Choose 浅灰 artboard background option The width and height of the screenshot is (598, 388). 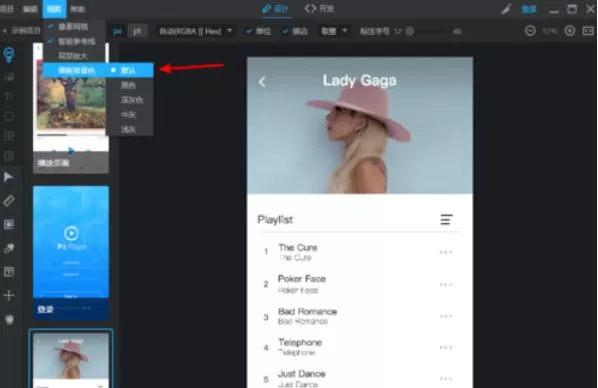point(130,129)
